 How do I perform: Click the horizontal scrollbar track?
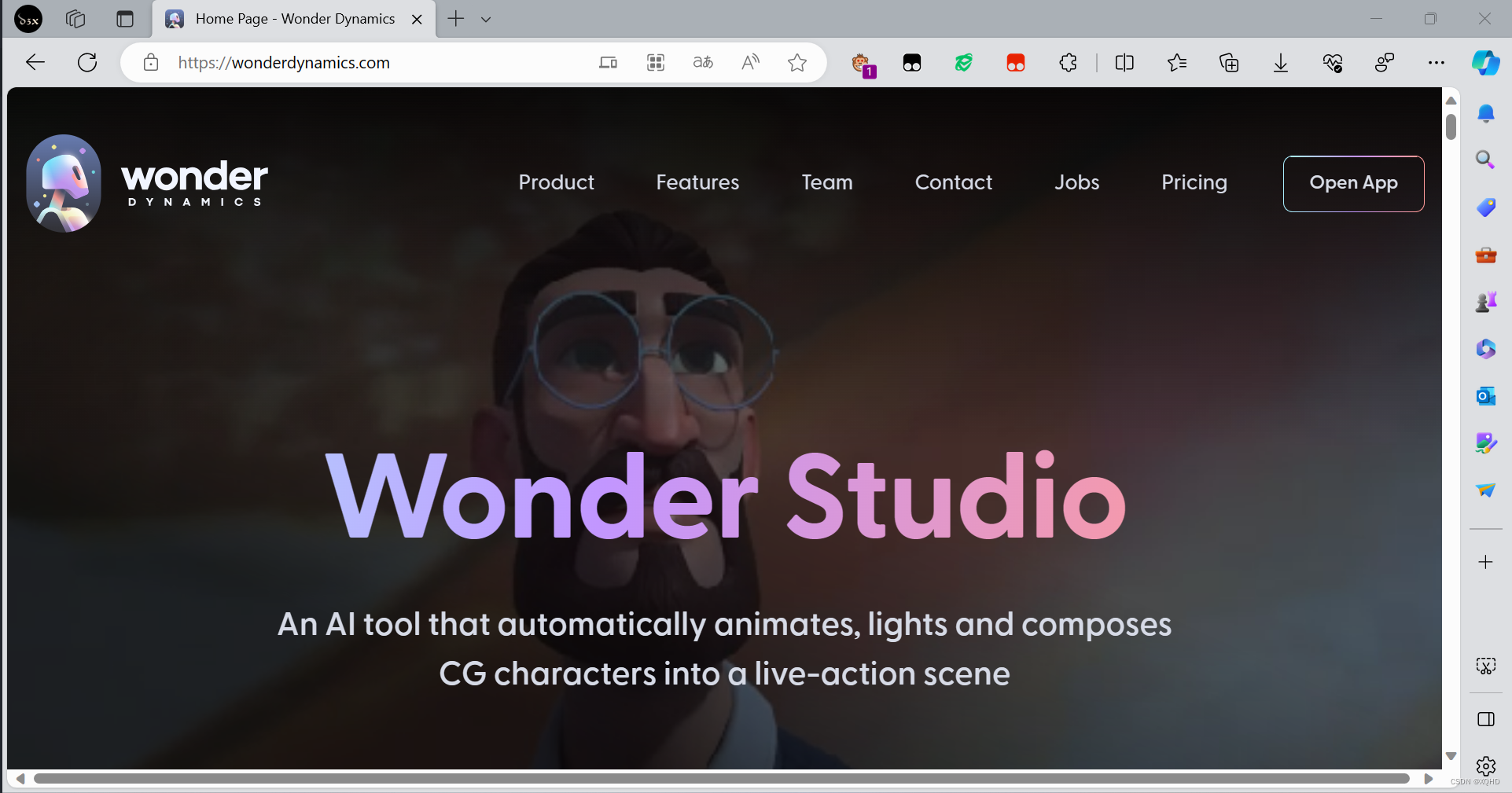(x=722, y=779)
